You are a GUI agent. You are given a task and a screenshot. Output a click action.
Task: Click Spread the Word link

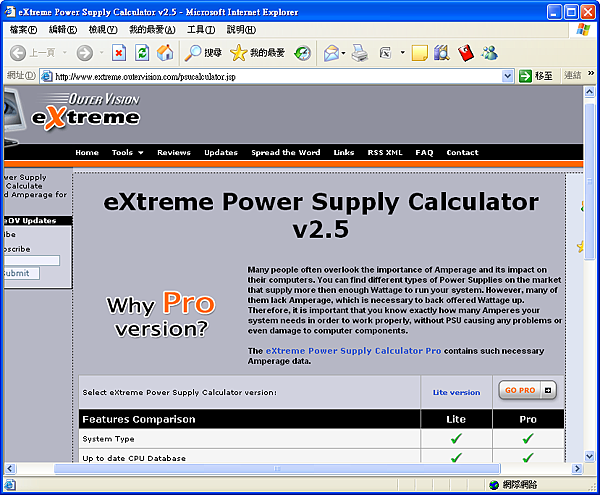286,153
